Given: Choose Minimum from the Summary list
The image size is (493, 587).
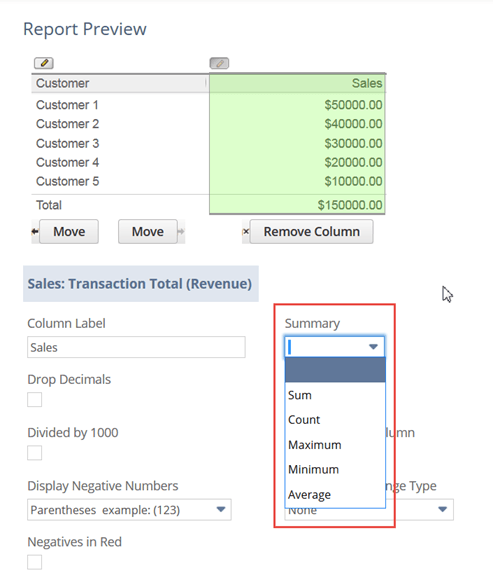Looking at the screenshot, I should point(335,470).
